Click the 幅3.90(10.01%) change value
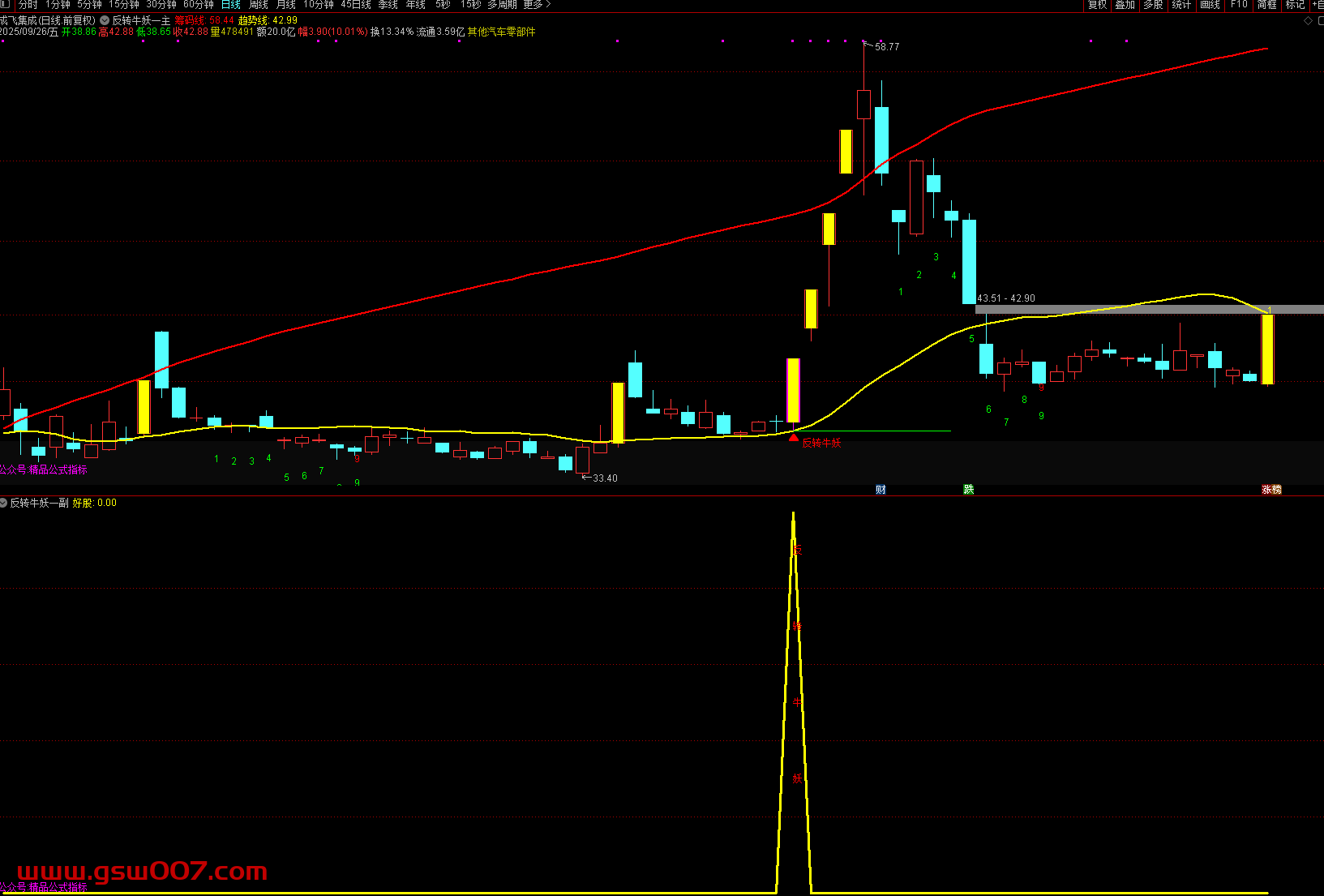The width and height of the screenshot is (1324, 896). pos(332,32)
